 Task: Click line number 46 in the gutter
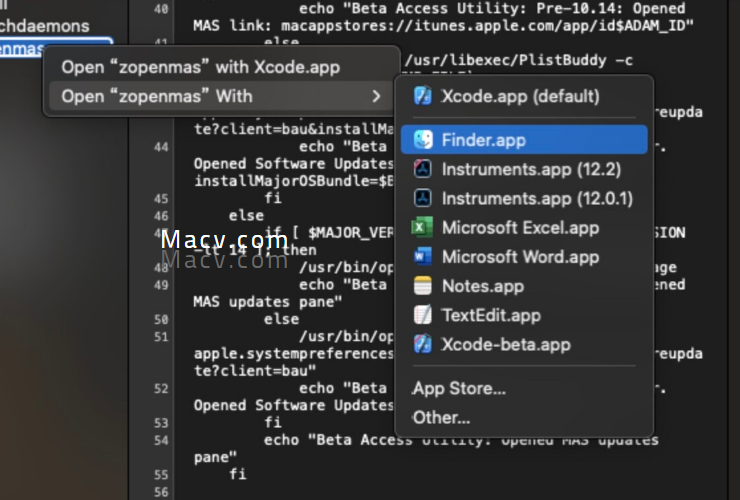pos(161,216)
